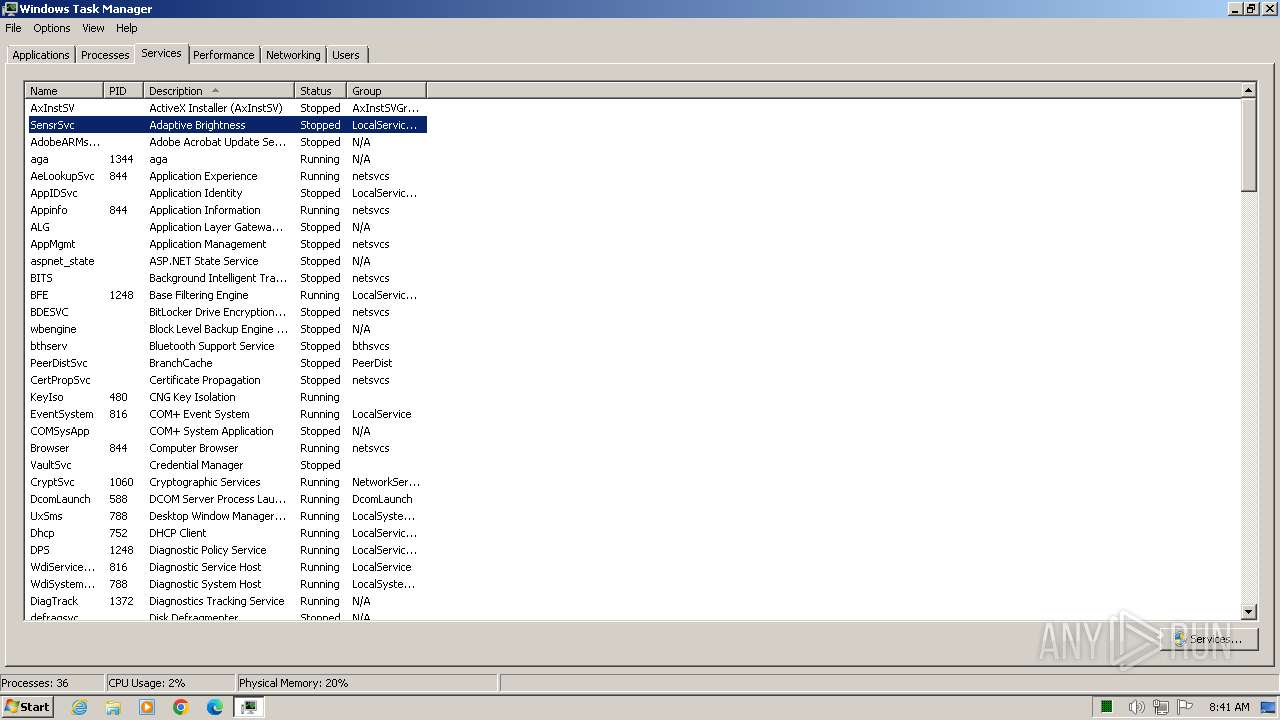Select the SensrSvc Adaptive Brightness row

coord(227,125)
